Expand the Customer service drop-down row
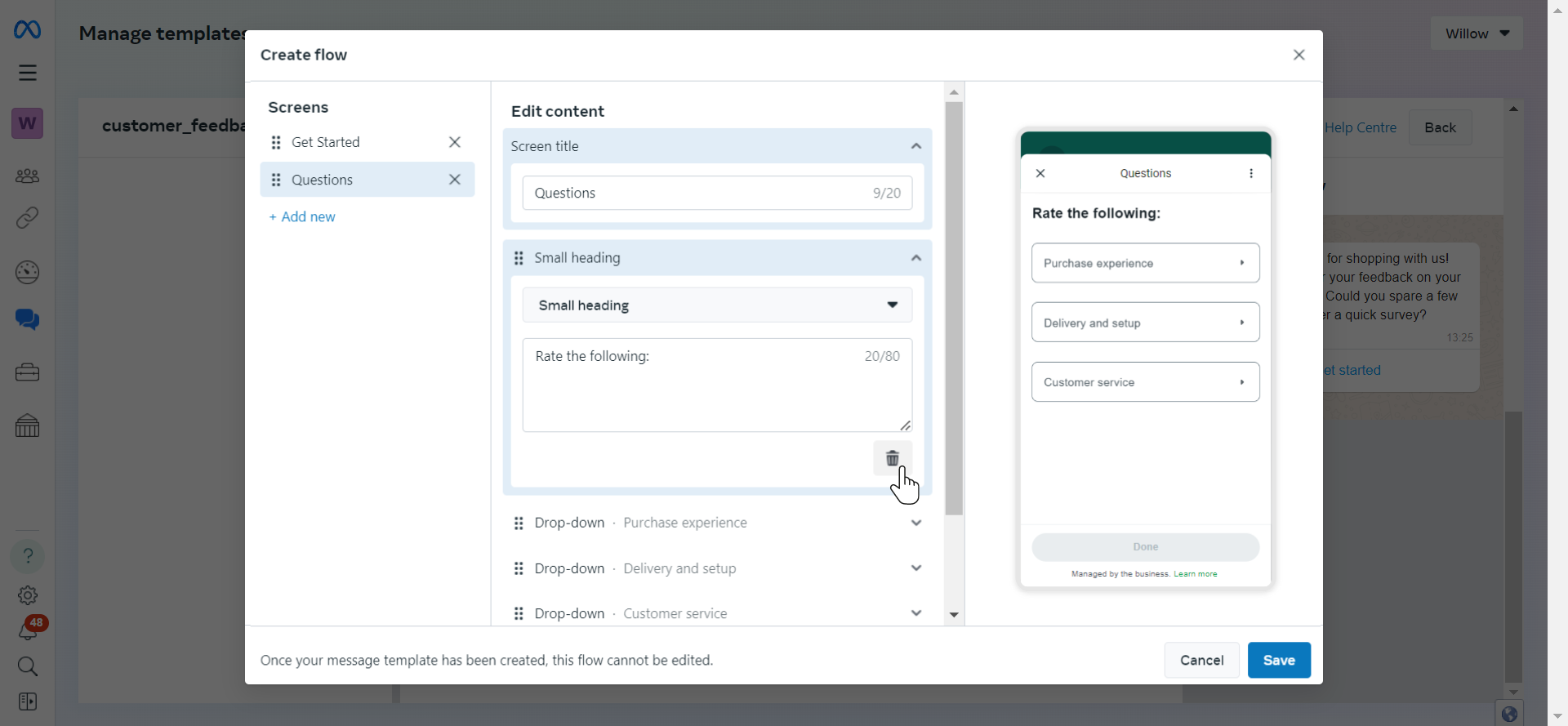Screen dimensions: 1568x726 pos(916,613)
